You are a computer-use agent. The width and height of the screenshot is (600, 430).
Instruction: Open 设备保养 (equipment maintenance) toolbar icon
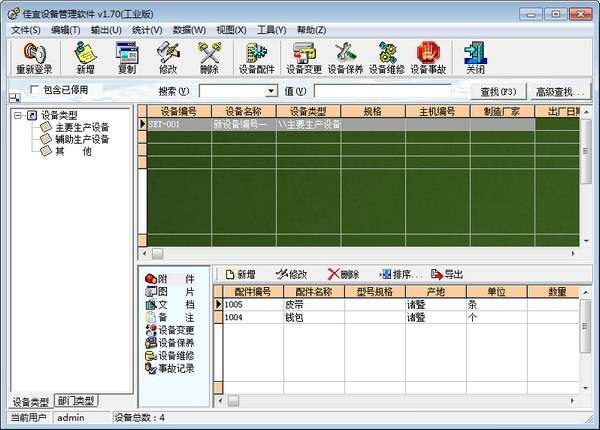[346, 58]
